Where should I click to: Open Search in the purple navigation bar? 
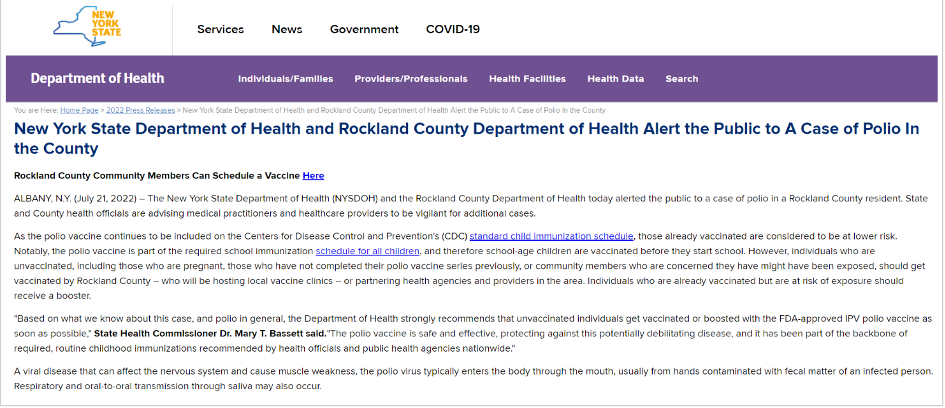pyautogui.click(x=682, y=79)
